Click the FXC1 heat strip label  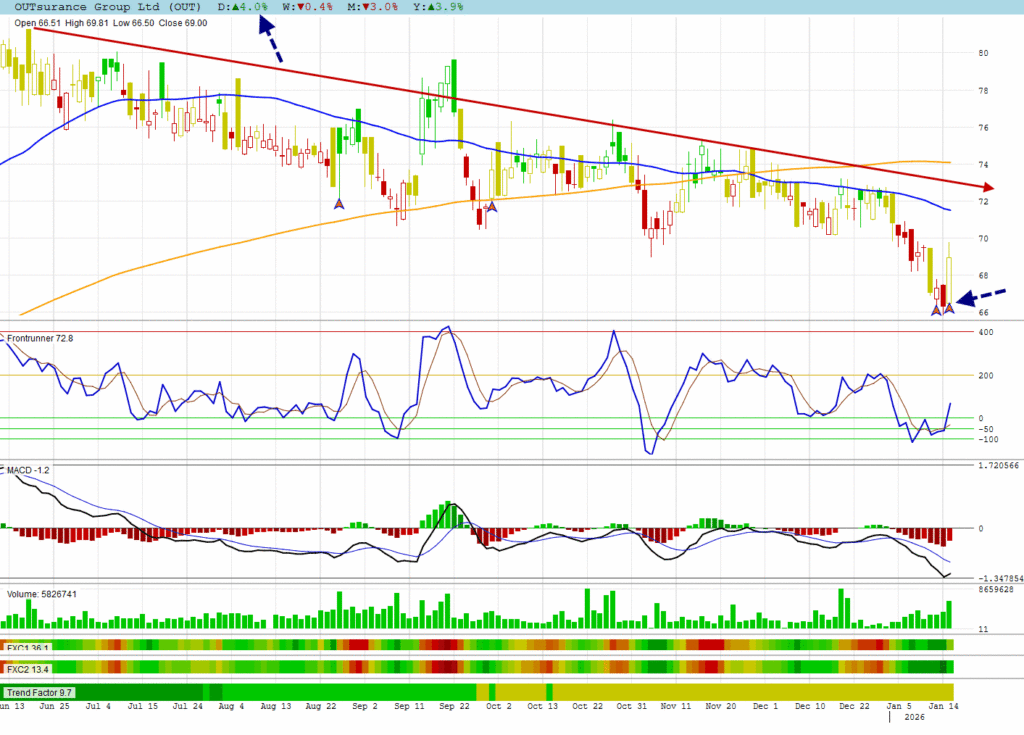(x=28, y=647)
